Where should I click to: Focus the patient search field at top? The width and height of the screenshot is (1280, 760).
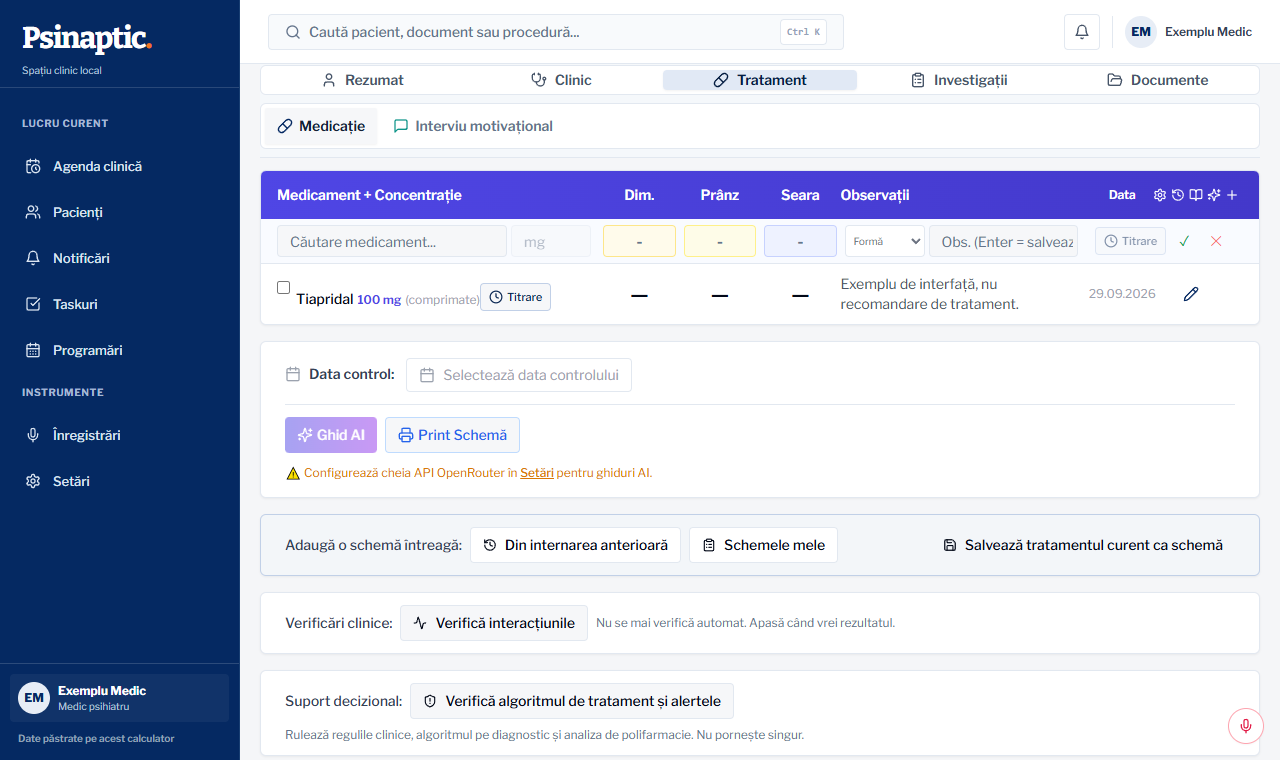556,32
